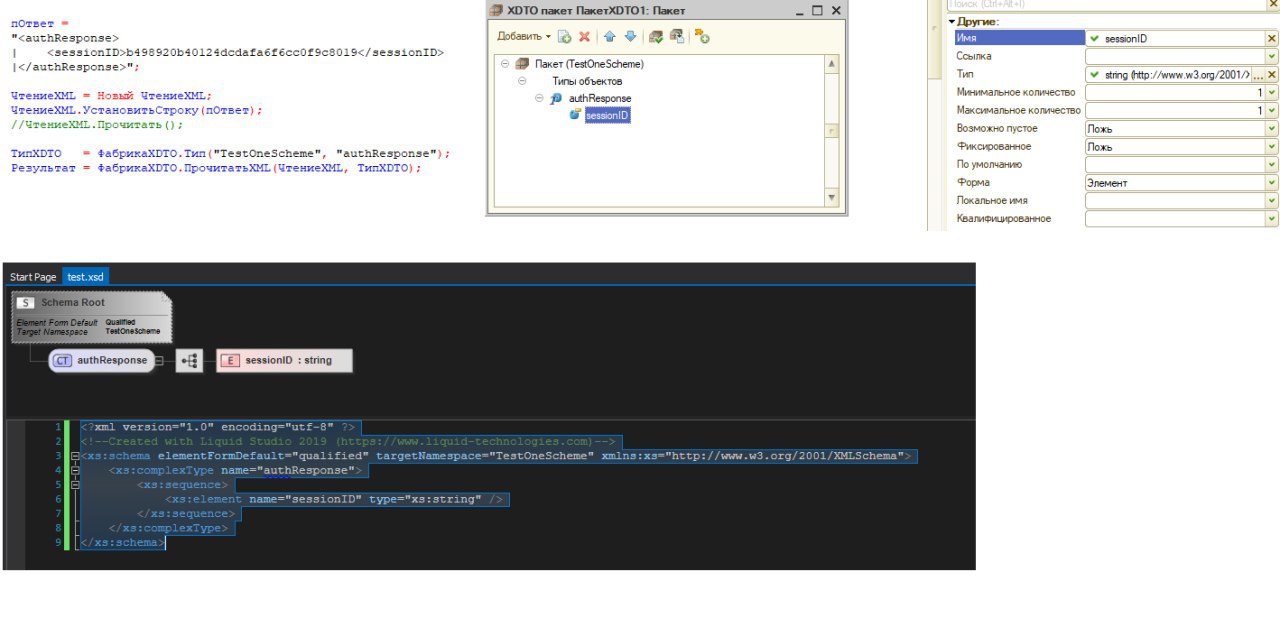Collapse the Типы объектов tree node

coord(522,81)
